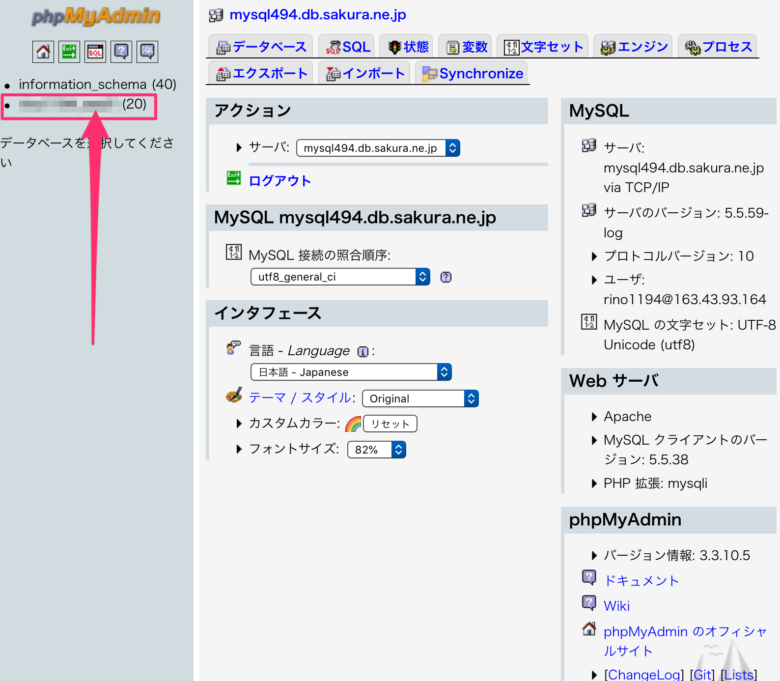Open the プロセス tab
Viewport: 780px width, 681px height.
pos(718,47)
